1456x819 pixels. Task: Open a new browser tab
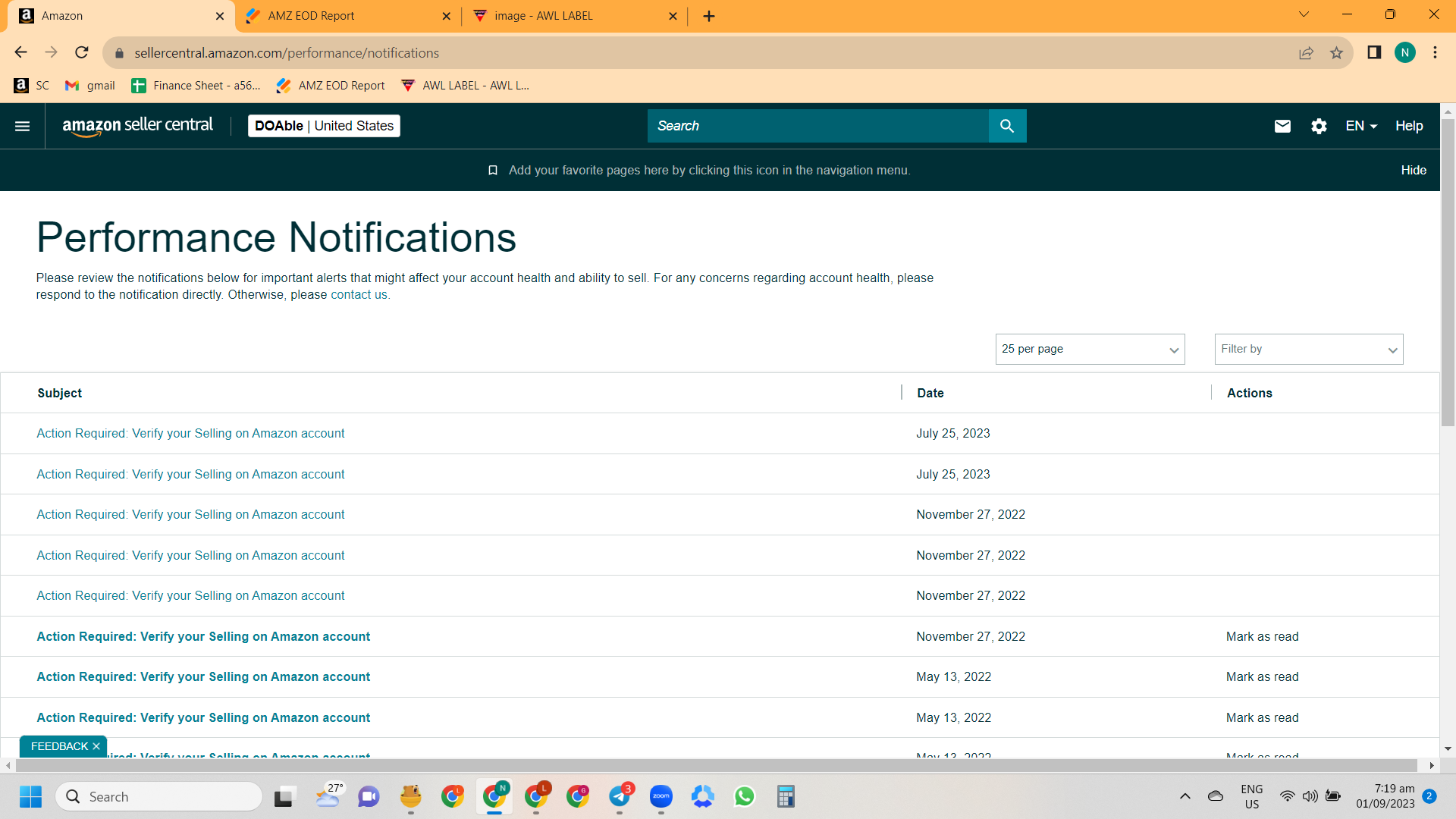[x=709, y=16]
